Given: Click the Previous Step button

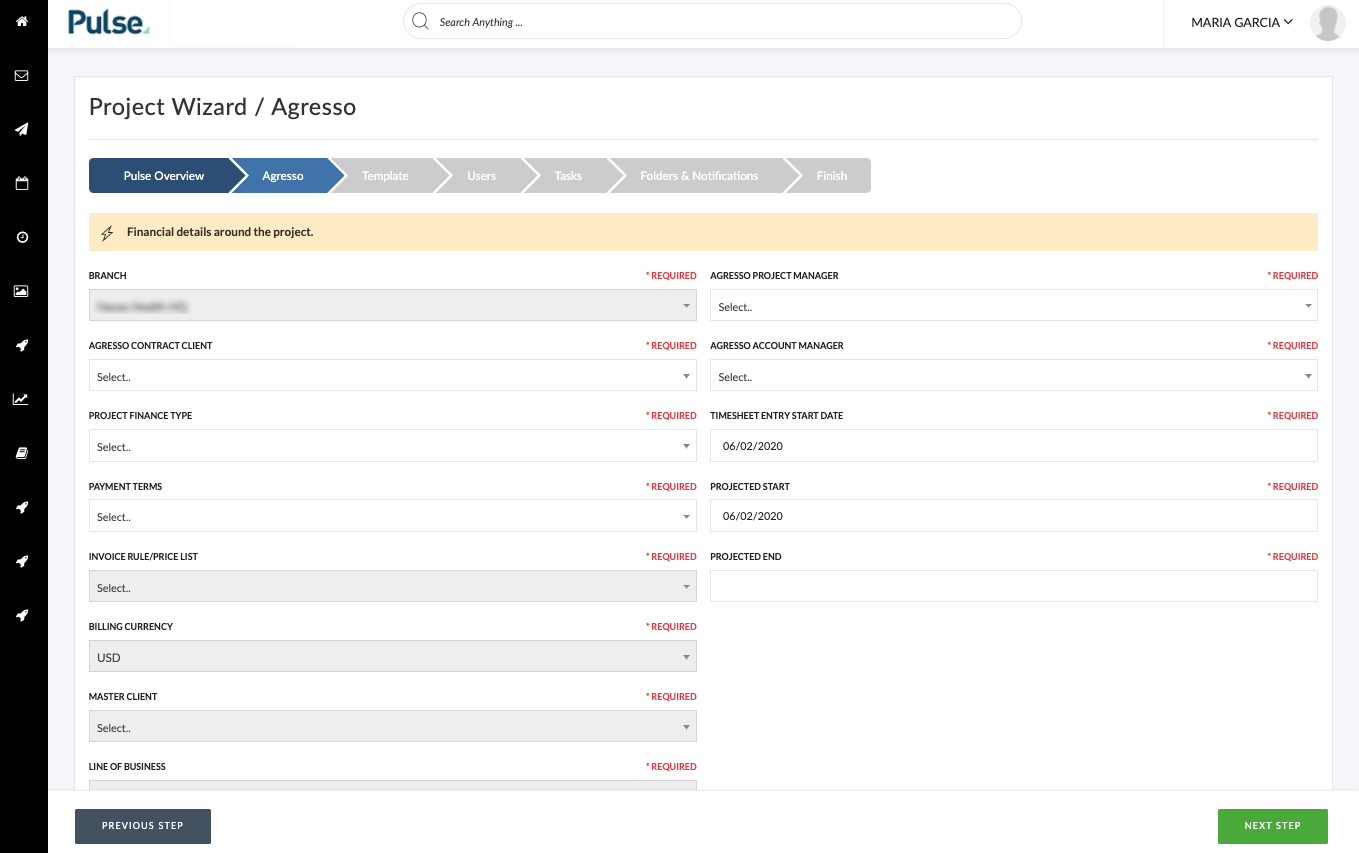Looking at the screenshot, I should pos(142,826).
